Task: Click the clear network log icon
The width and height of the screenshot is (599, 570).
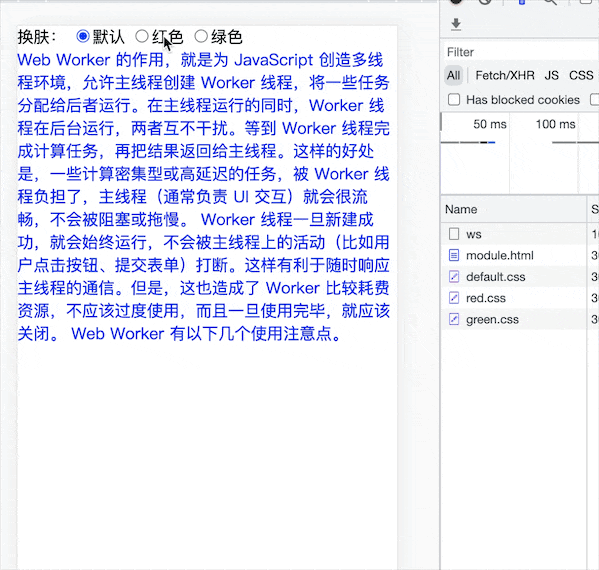Action: (485, 2)
